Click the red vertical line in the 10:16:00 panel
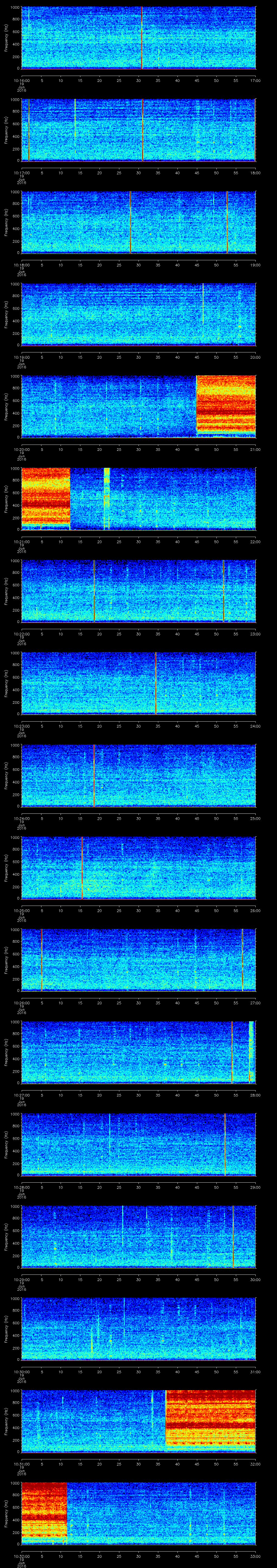Viewport: 277px width, 1568px height. (142, 38)
